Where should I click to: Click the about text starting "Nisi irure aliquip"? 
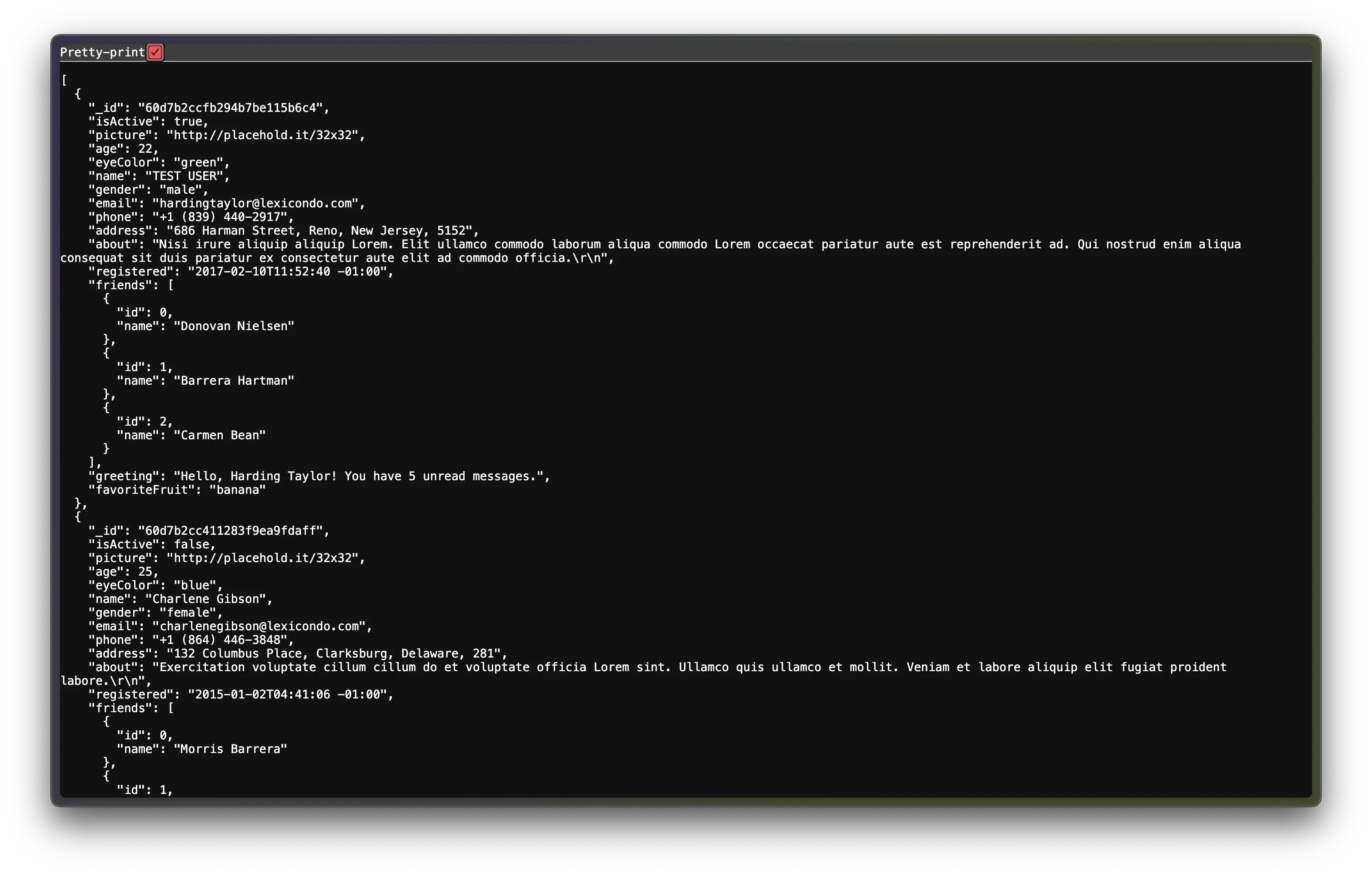tap(651, 251)
